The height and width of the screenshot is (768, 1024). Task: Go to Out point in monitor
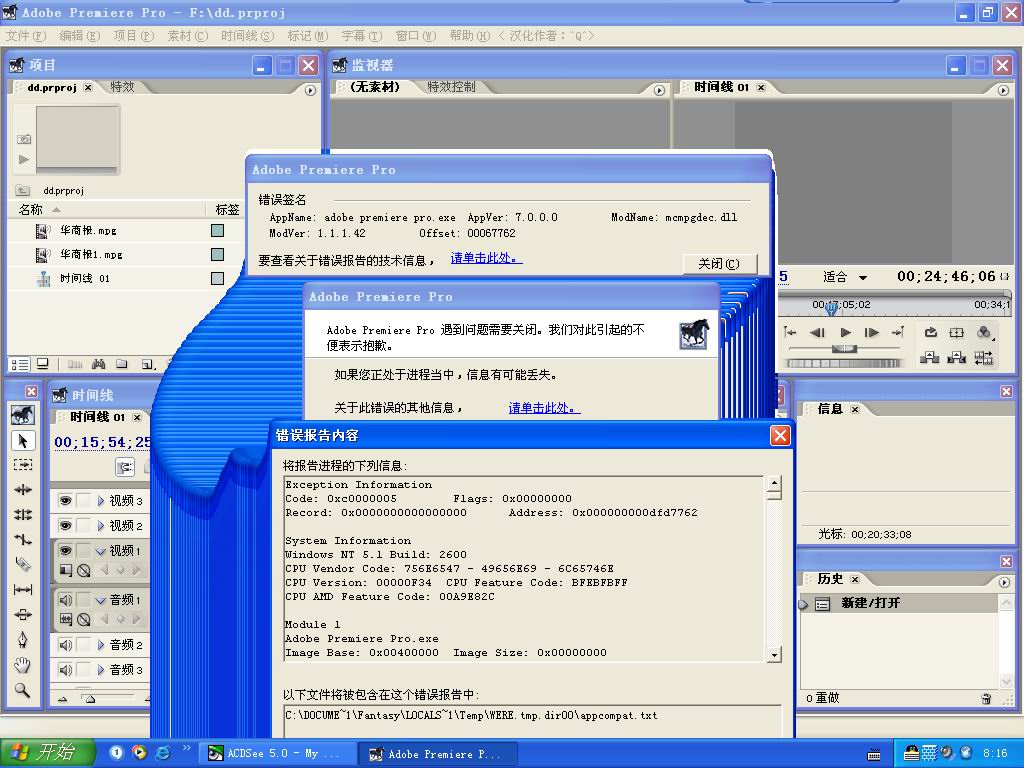click(x=898, y=332)
